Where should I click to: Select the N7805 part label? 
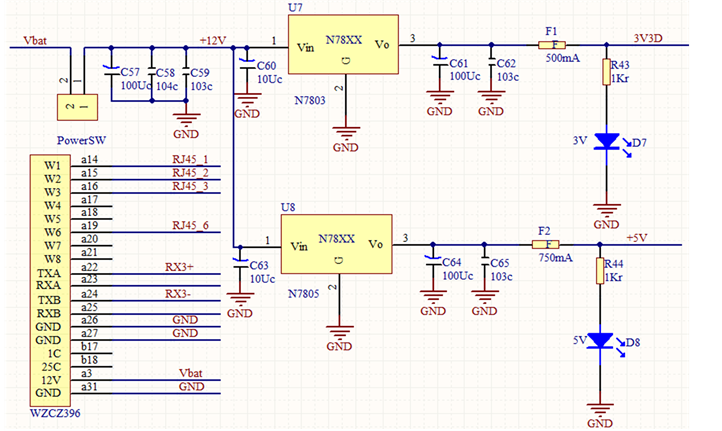pyautogui.click(x=304, y=295)
